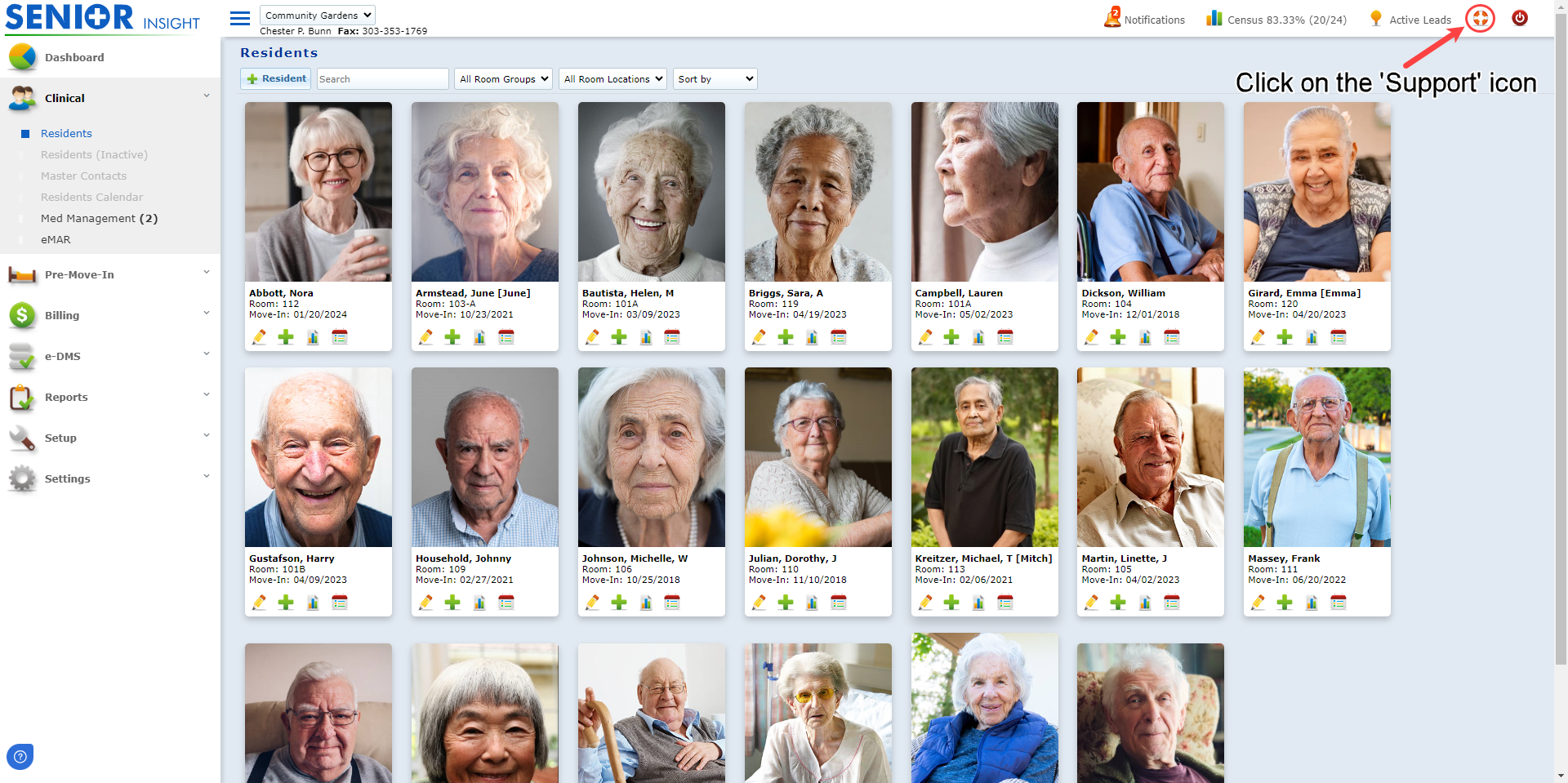
Task: Open the All Room Groups dropdown
Action: (503, 78)
